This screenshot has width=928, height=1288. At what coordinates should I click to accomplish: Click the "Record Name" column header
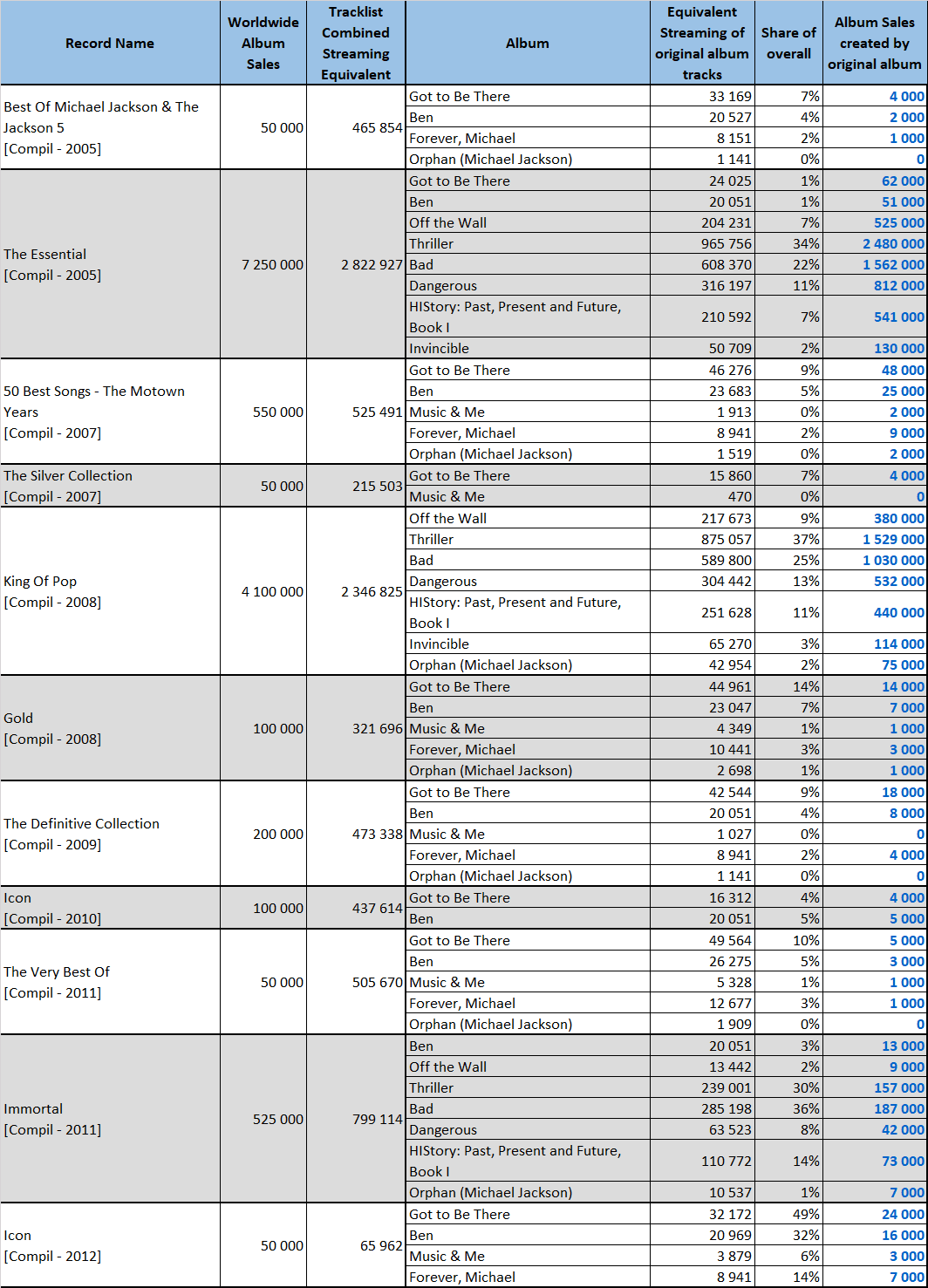(x=110, y=43)
